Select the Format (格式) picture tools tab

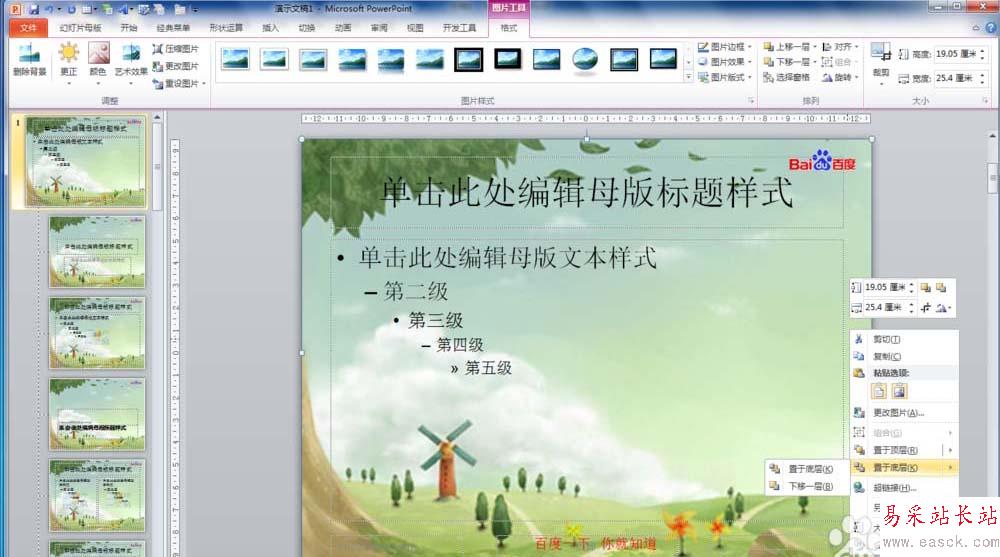(x=508, y=28)
